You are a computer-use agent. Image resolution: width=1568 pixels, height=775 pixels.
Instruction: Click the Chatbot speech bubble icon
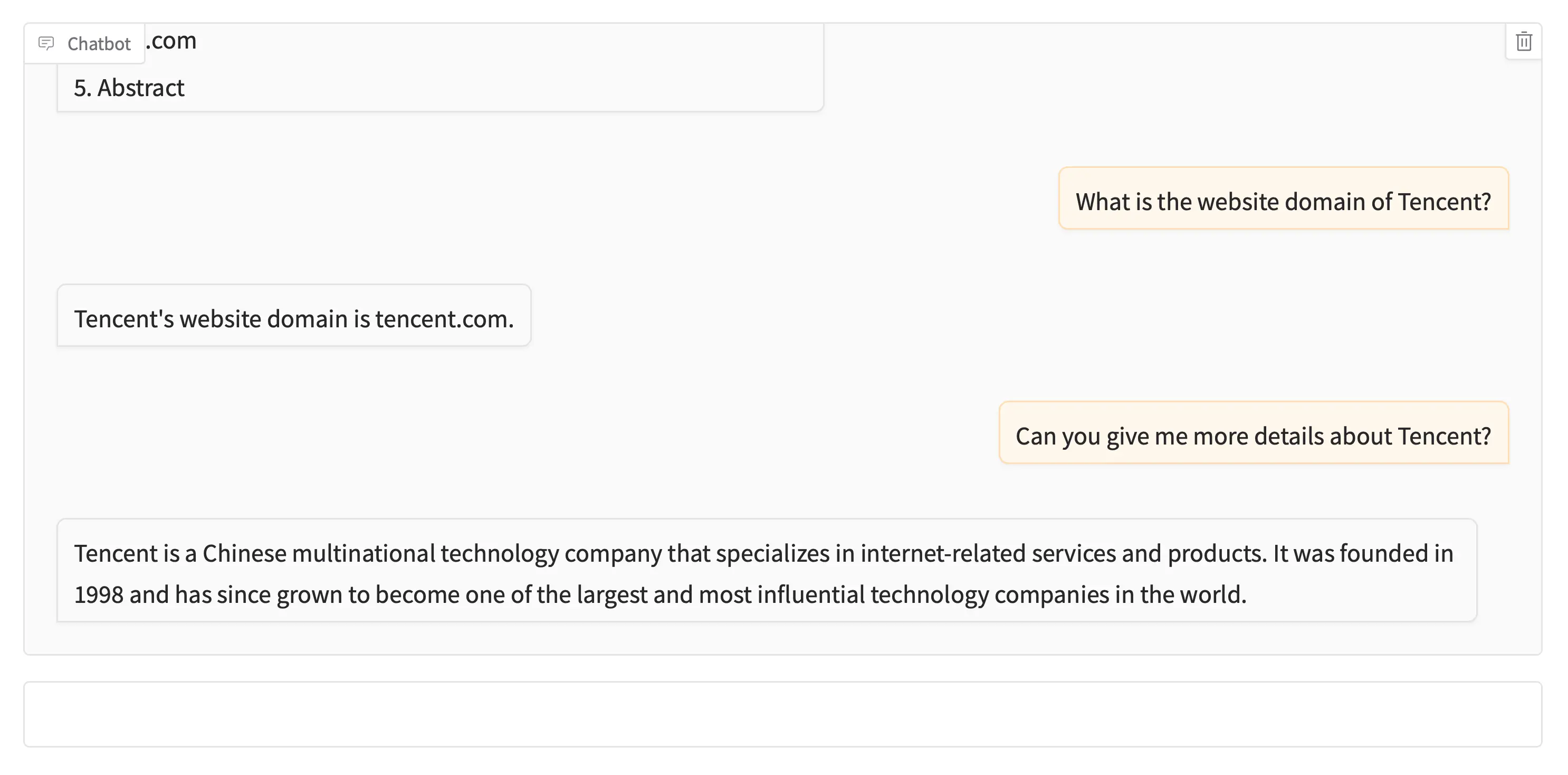click(46, 43)
